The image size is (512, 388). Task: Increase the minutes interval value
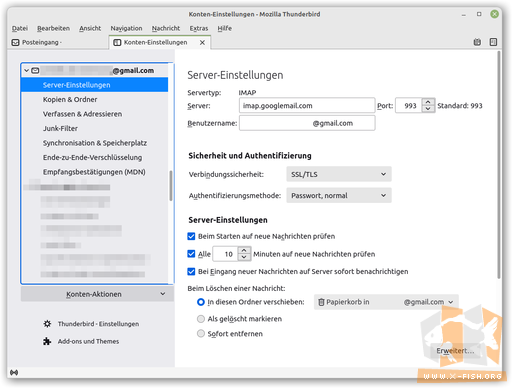point(244,250)
